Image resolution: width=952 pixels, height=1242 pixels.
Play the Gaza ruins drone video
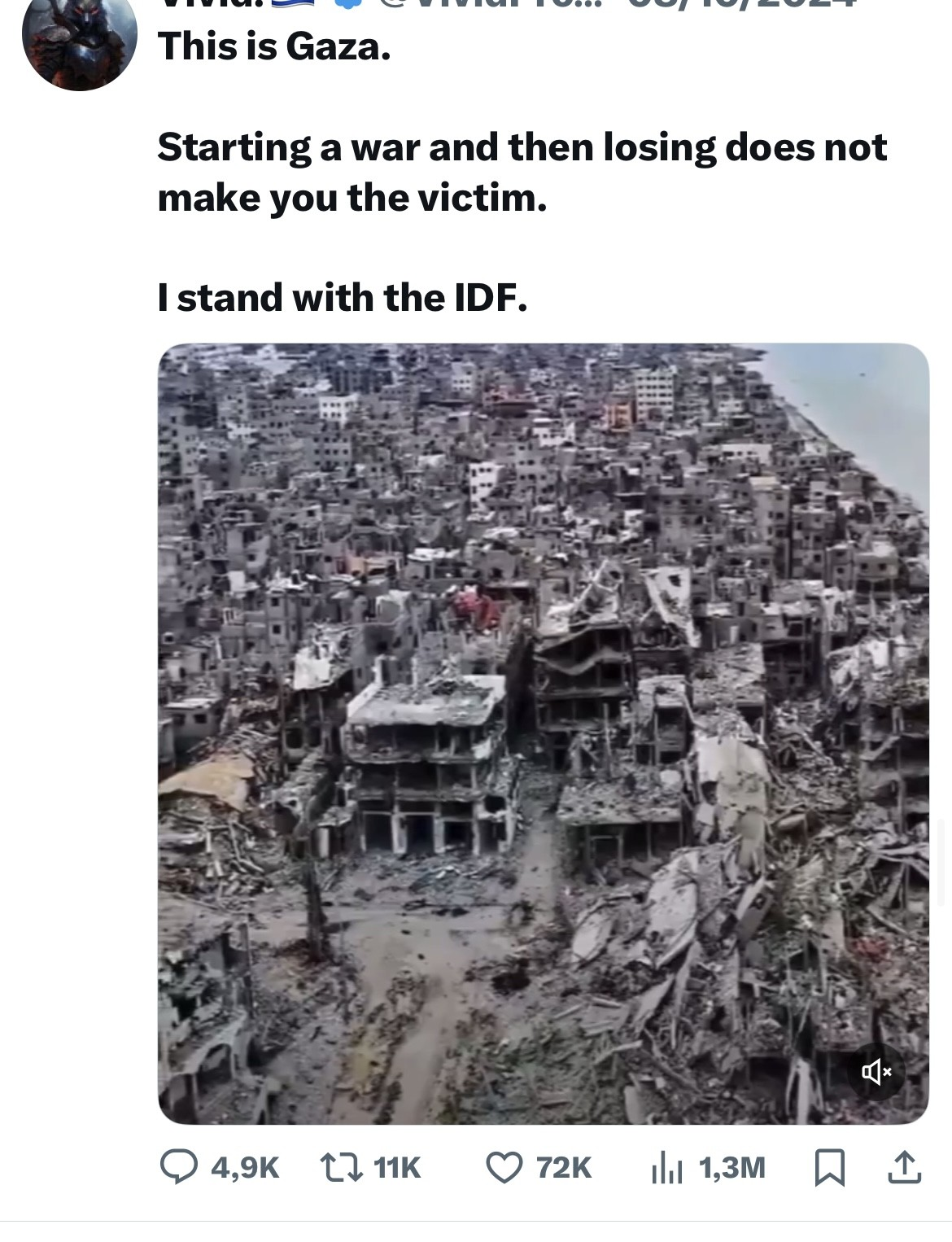tap(543, 733)
